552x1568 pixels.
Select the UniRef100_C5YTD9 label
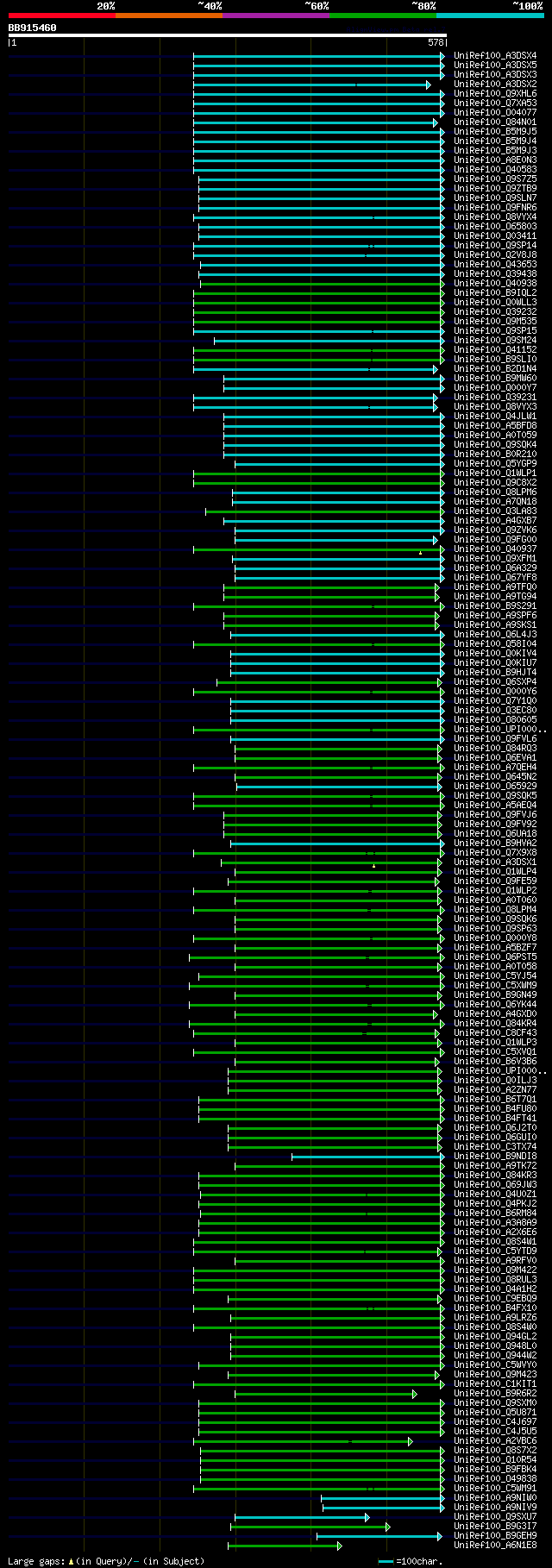pyautogui.click(x=495, y=1251)
